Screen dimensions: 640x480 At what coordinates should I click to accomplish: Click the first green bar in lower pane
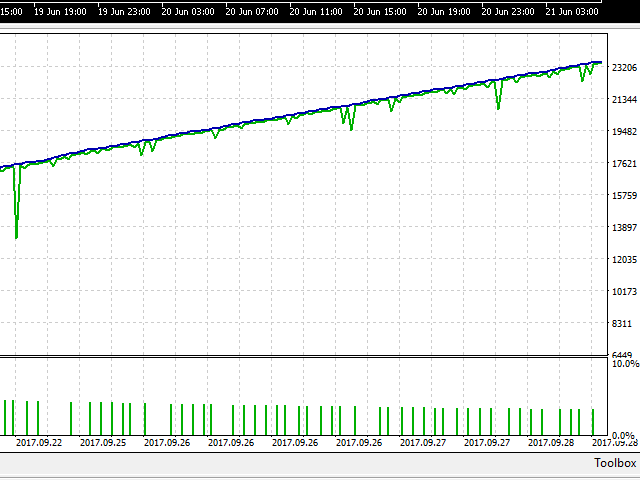5,417
